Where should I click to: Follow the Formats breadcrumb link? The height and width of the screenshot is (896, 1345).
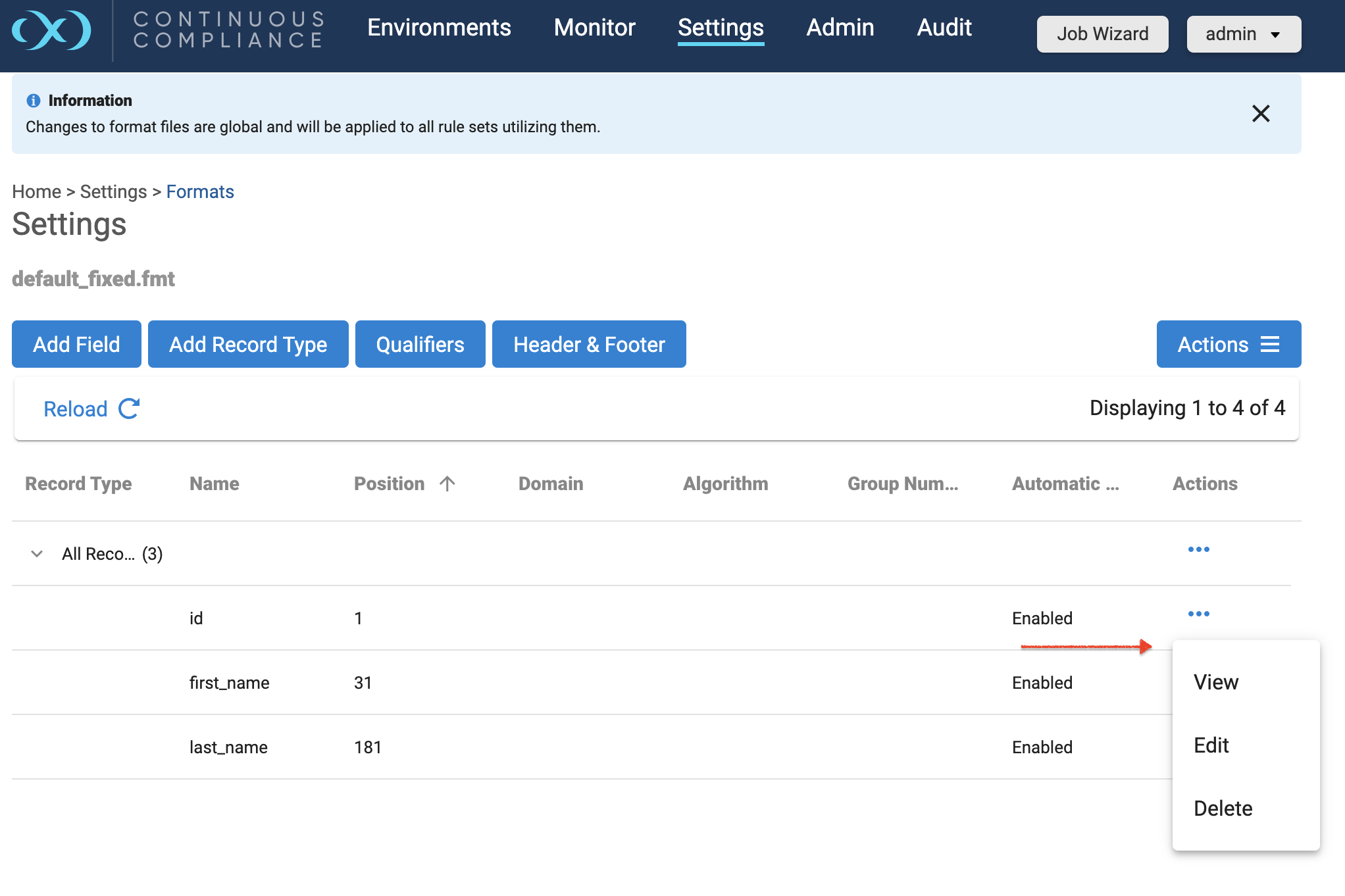(x=200, y=191)
